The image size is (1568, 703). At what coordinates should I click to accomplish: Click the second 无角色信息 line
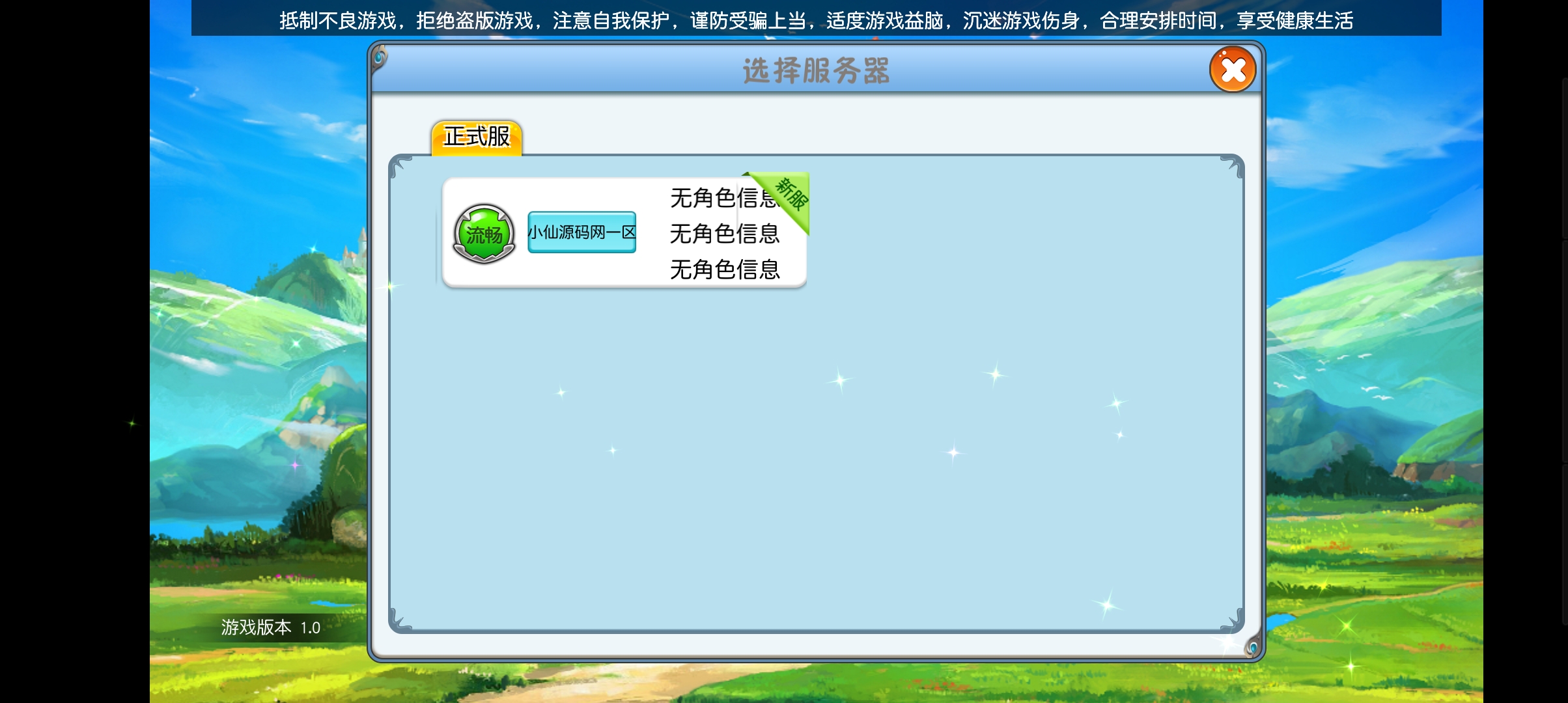(725, 233)
